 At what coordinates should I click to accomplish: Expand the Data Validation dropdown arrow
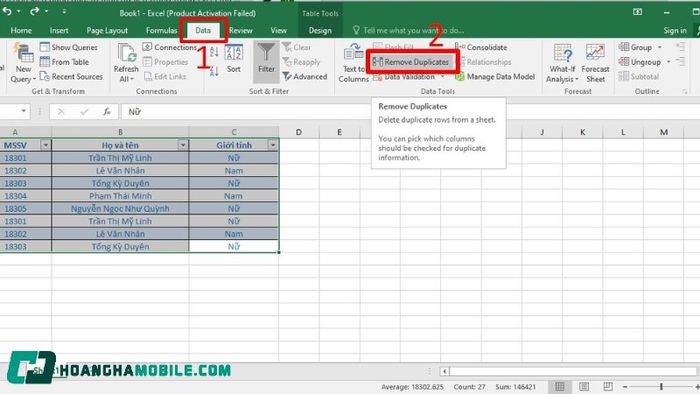[x=442, y=77]
